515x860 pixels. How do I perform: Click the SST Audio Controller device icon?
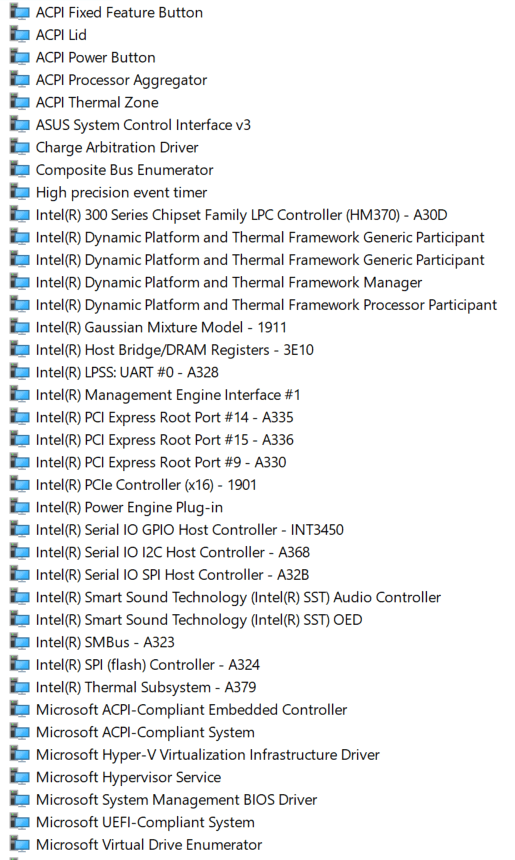click(20, 597)
